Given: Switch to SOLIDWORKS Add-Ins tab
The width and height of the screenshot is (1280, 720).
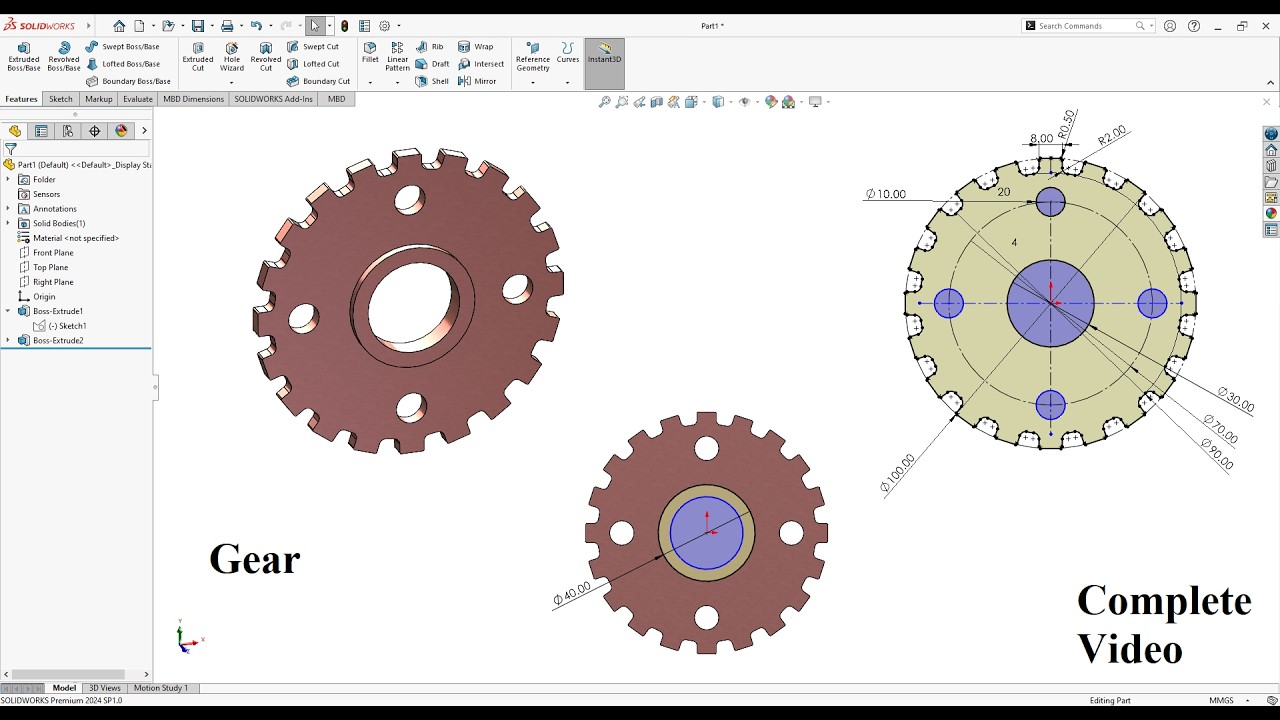Looking at the screenshot, I should (274, 99).
